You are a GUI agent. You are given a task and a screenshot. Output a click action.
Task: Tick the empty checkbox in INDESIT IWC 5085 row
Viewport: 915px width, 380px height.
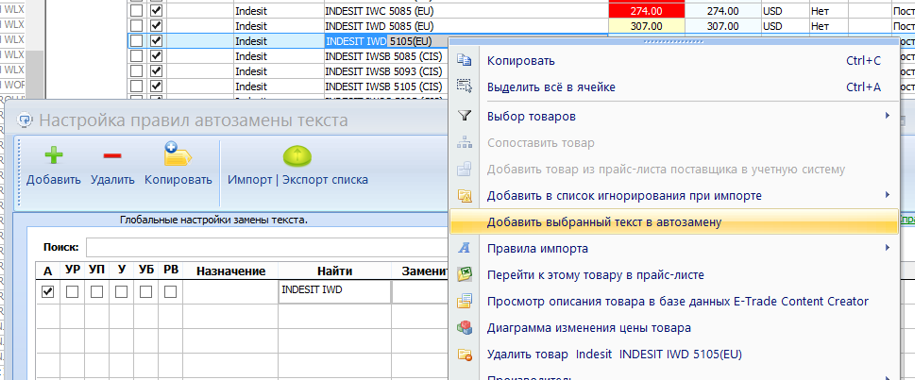(x=136, y=11)
